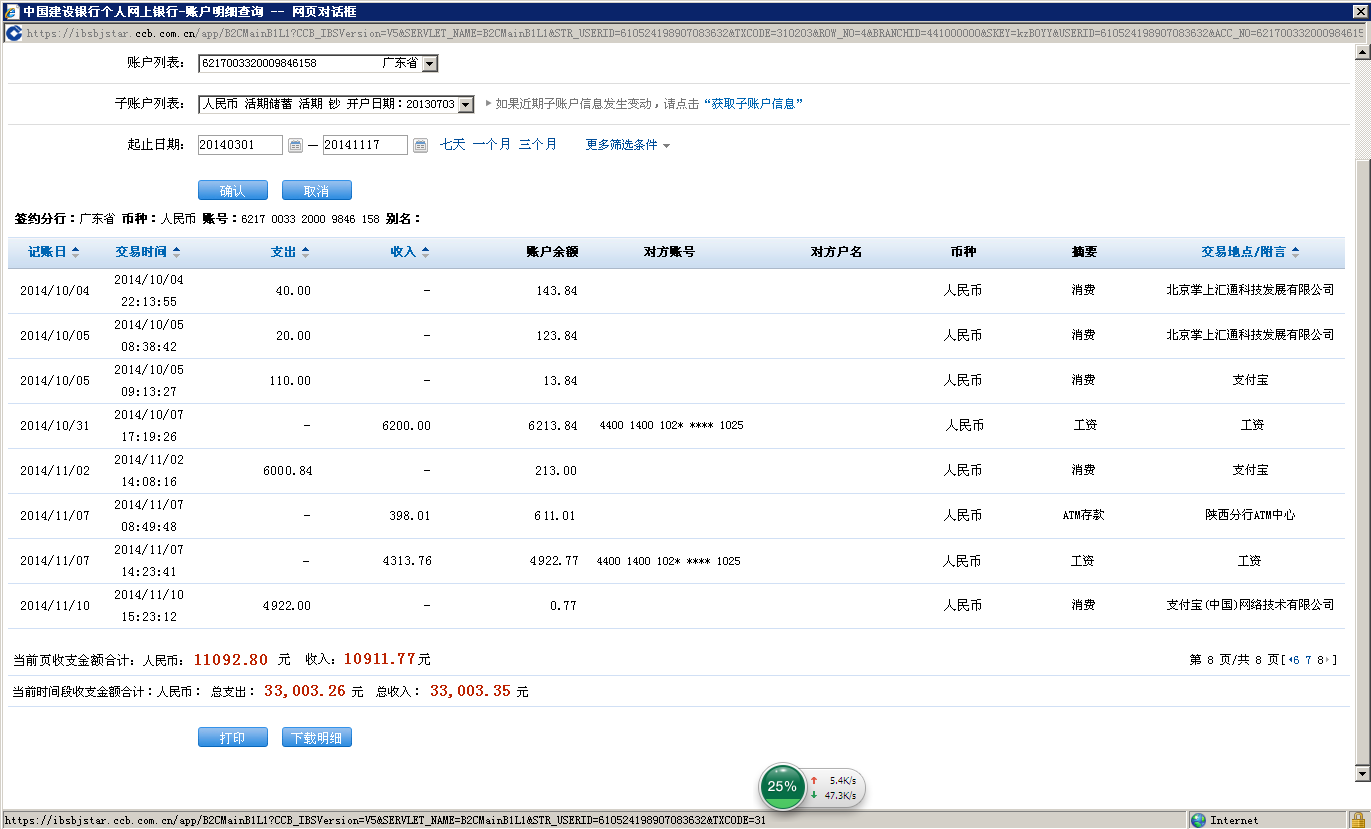Image resolution: width=1371 pixels, height=829 pixels.
Task: Click the 确认 confirm button
Action: pyautogui.click(x=232, y=191)
